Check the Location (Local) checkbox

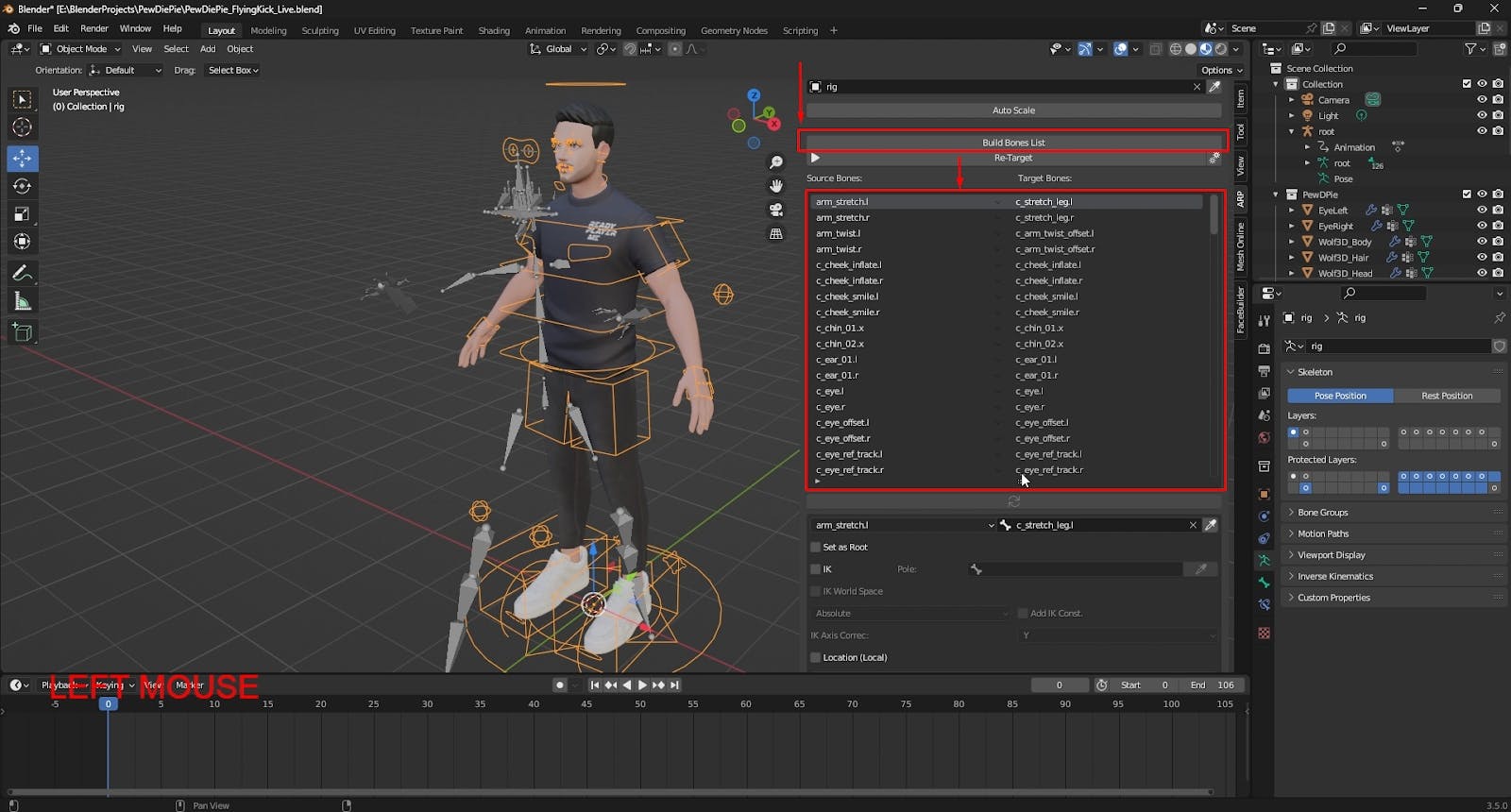[816, 658]
